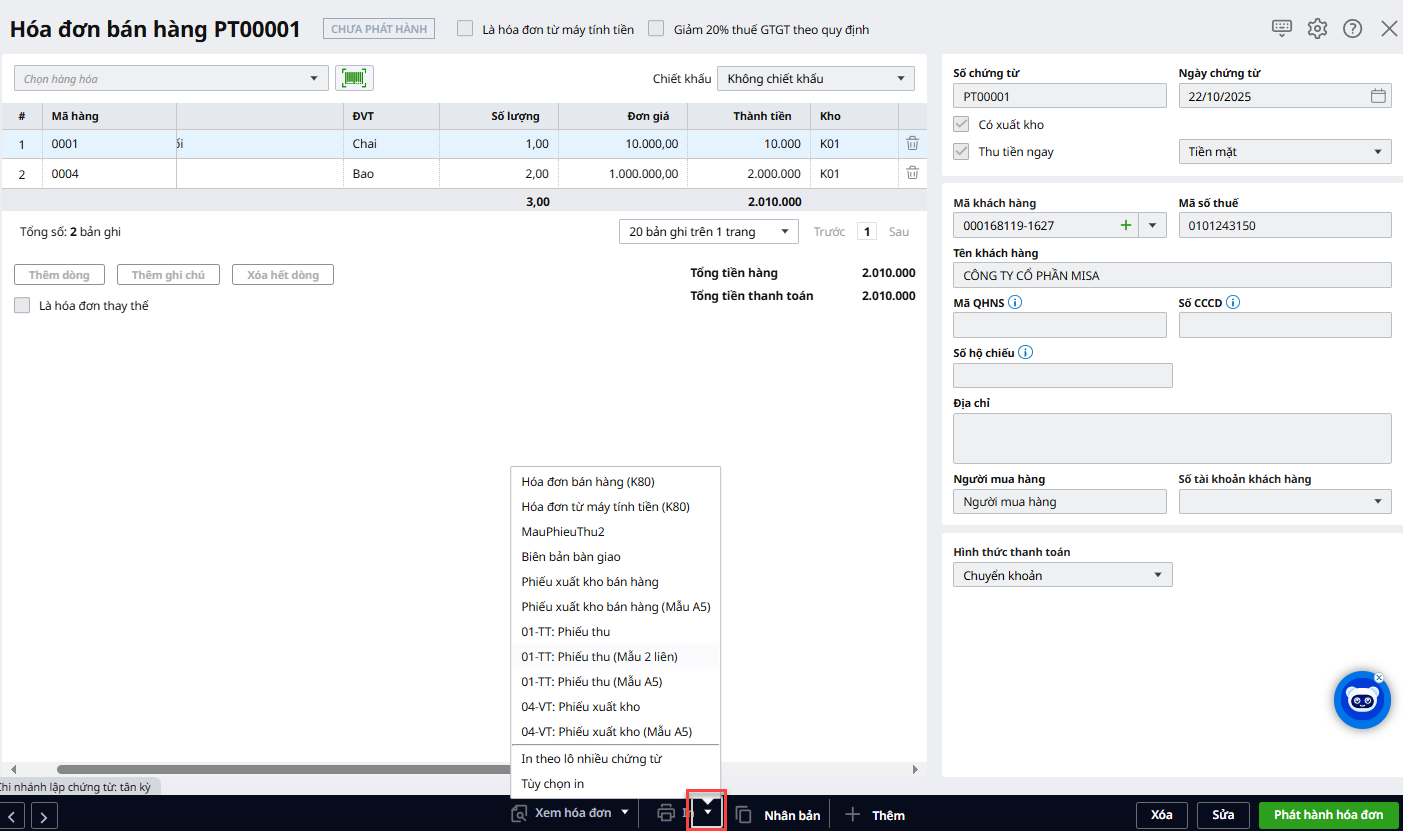Tick Giảm 20% thuế GTGT checkbox

(x=656, y=29)
